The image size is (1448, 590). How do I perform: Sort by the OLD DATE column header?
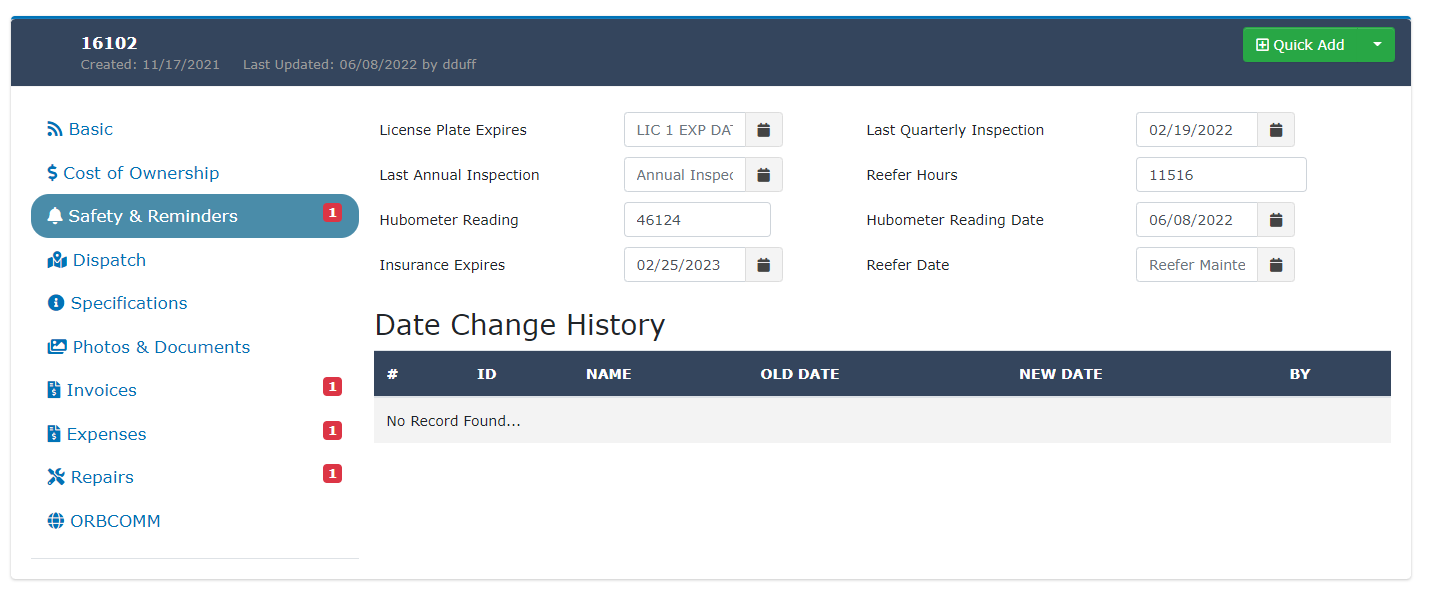(800, 374)
